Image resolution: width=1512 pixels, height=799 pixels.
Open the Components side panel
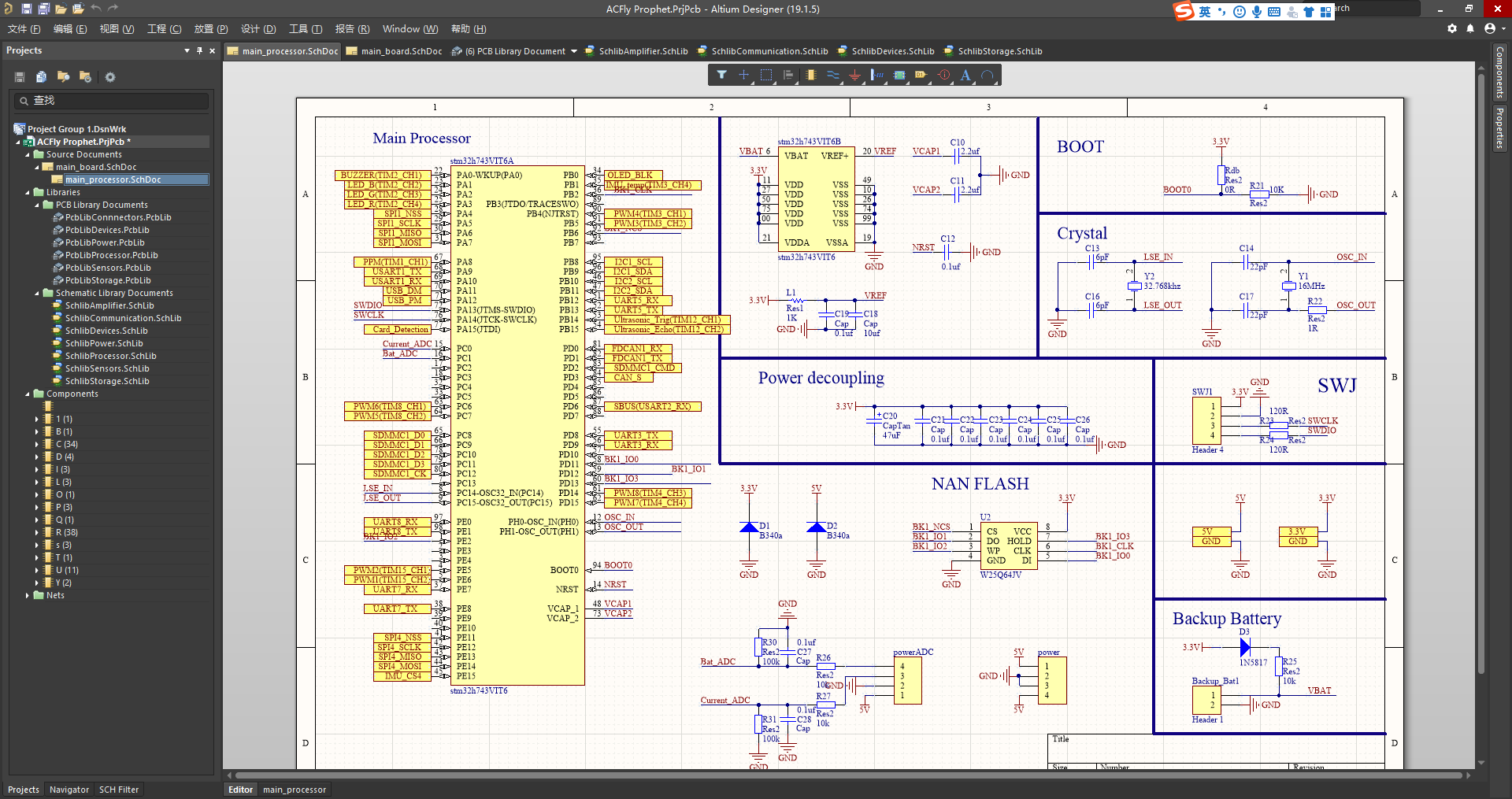point(1499,72)
